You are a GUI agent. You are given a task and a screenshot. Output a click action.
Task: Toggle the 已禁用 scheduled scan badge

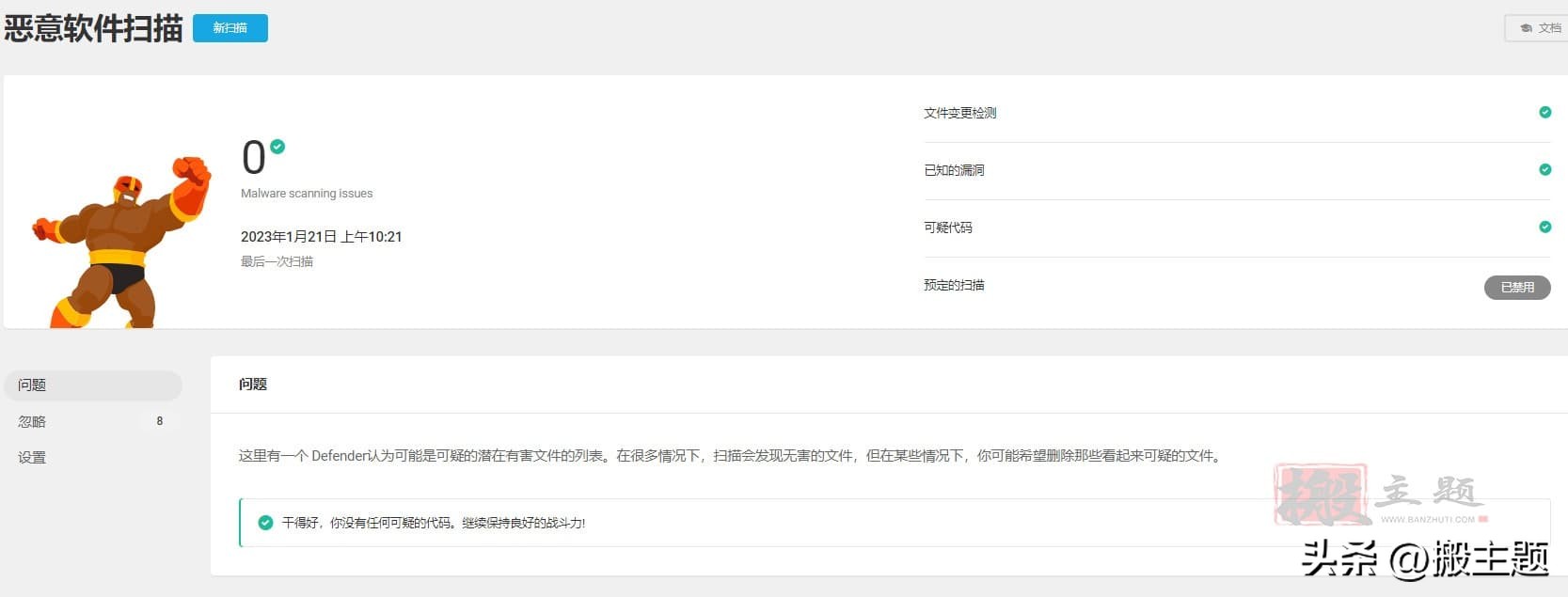[1516, 287]
